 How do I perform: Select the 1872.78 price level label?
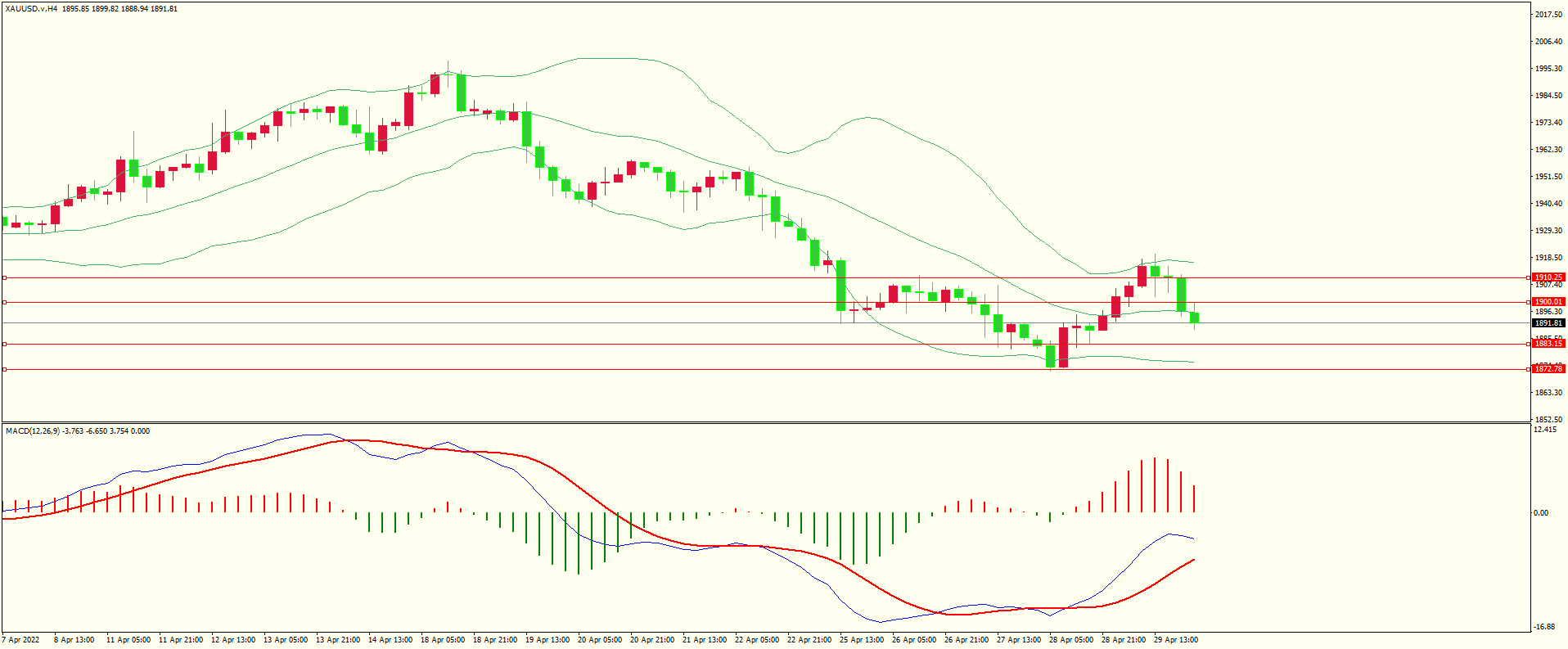click(x=1548, y=369)
